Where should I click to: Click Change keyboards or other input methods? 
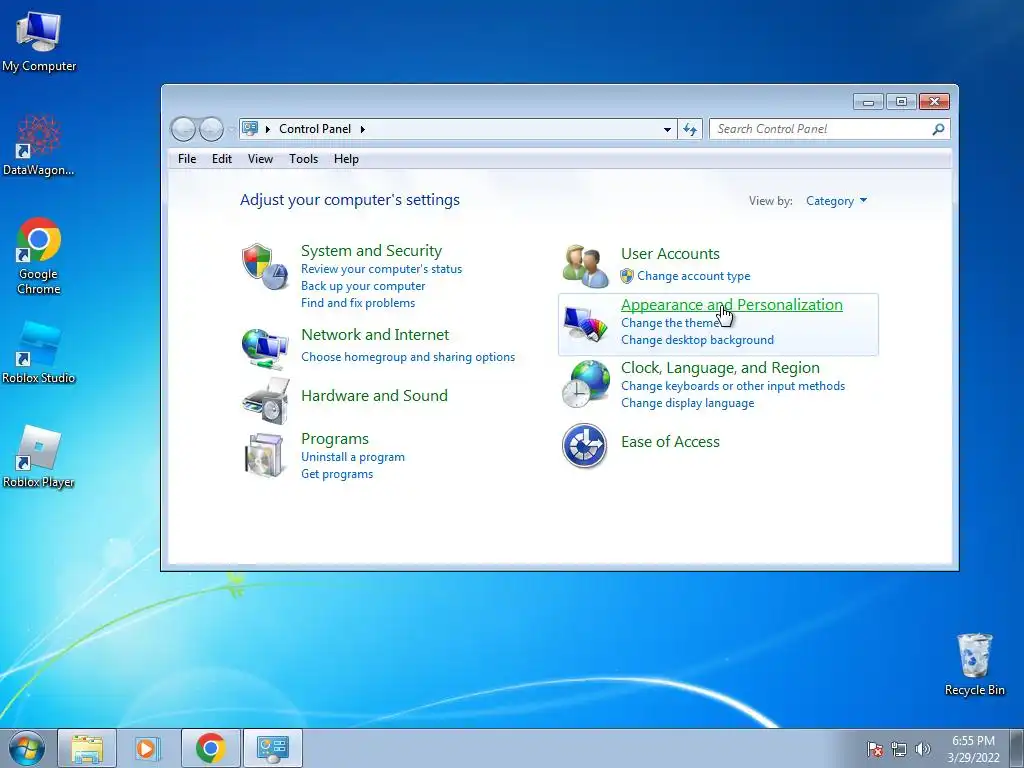[733, 387]
